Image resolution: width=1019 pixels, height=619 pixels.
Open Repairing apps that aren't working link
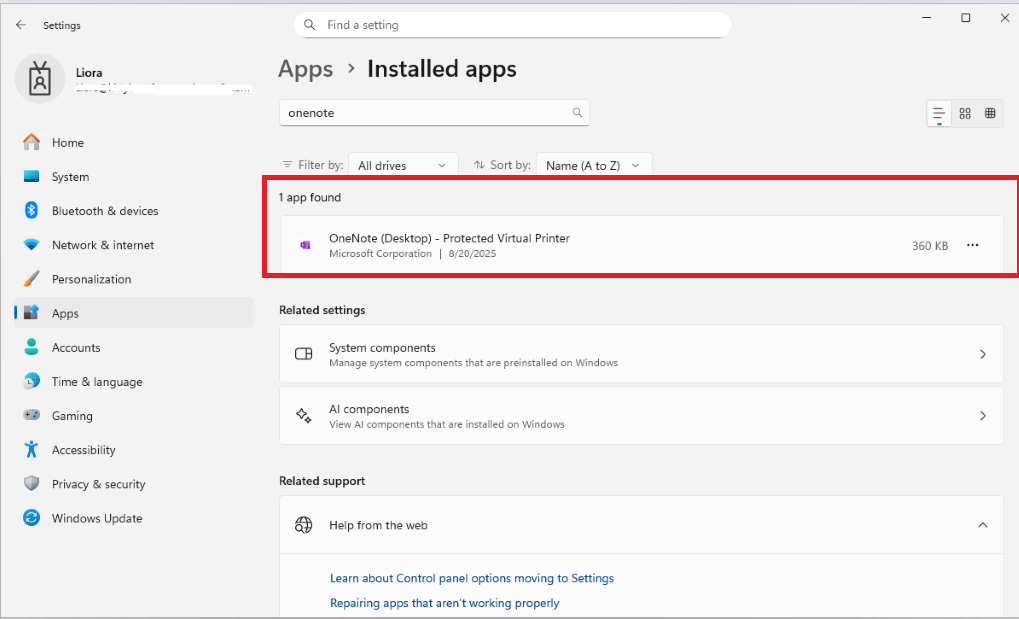444,603
